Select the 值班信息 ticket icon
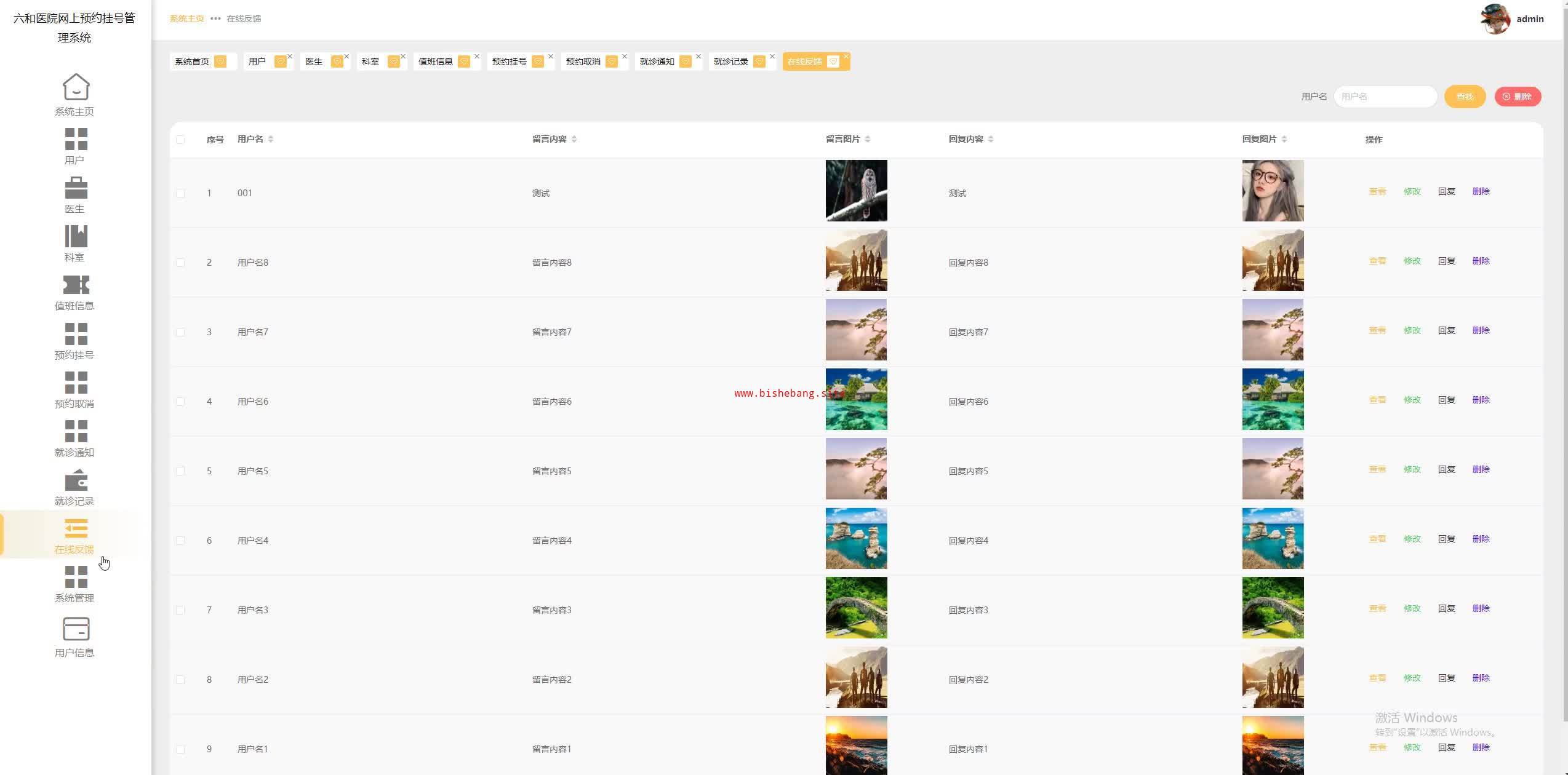 (x=76, y=285)
